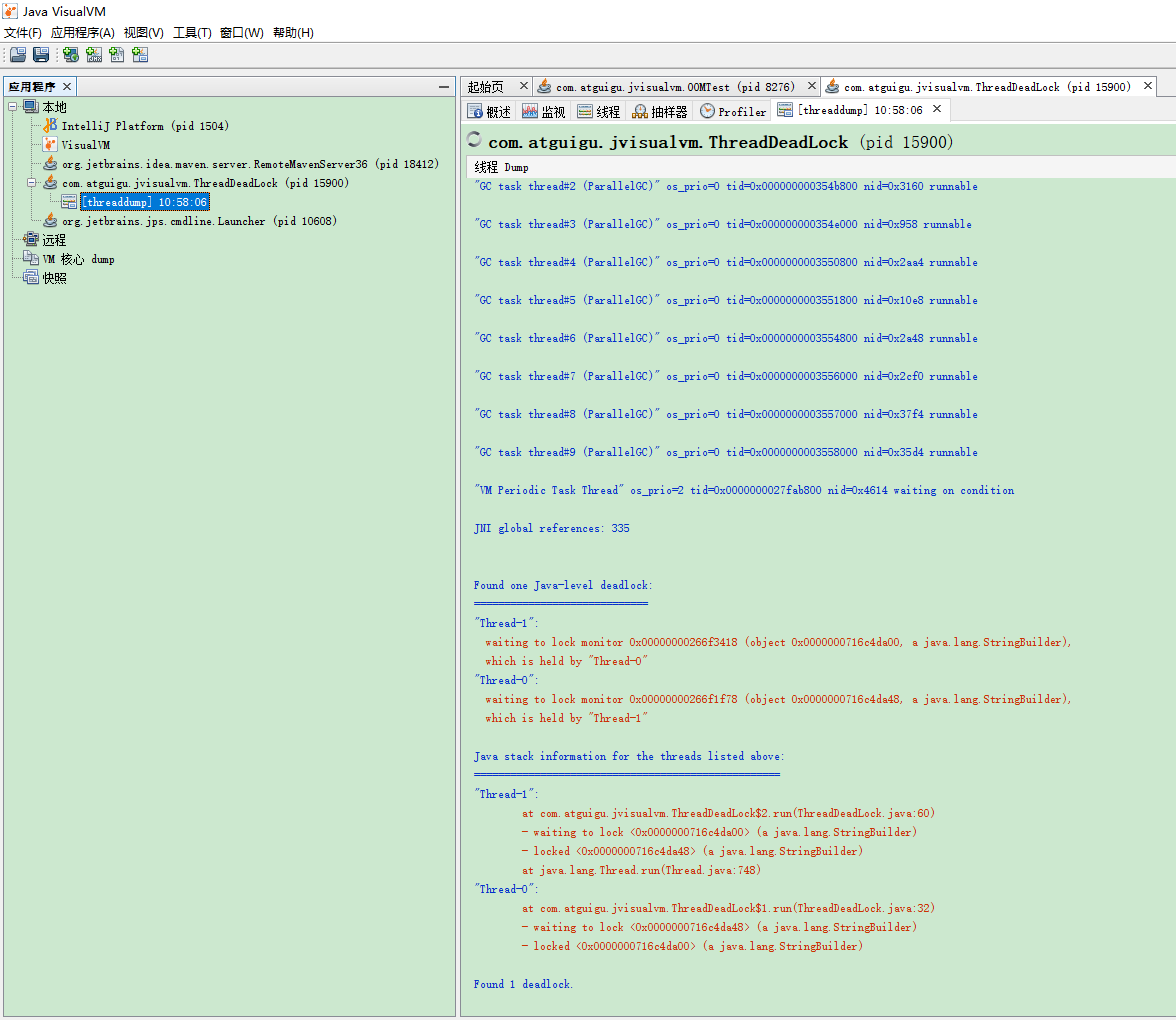Viewport: 1176px width, 1020px height.
Task: Open the 文件(F) menu
Action: click(x=22, y=32)
